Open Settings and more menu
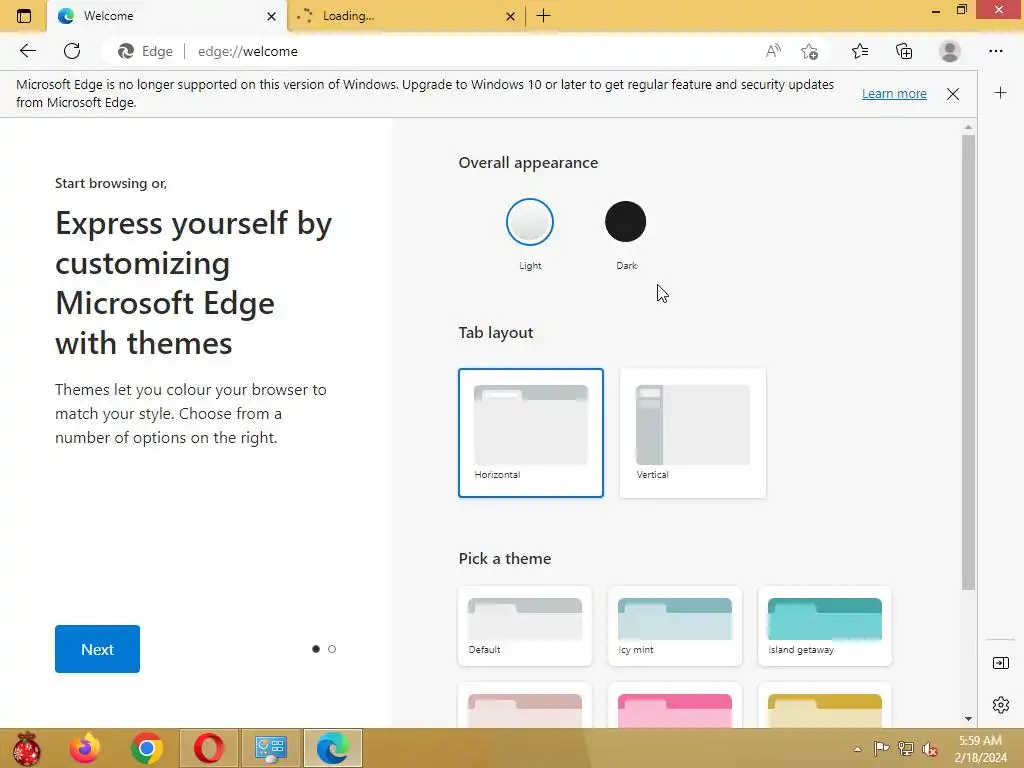 [995, 51]
